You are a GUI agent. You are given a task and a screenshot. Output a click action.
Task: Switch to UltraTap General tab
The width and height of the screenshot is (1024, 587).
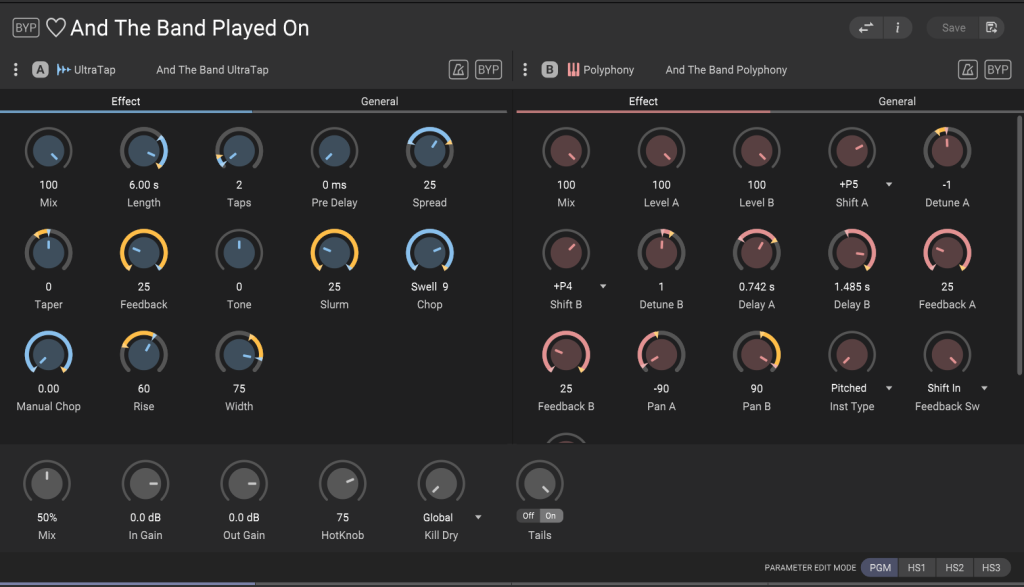[379, 101]
